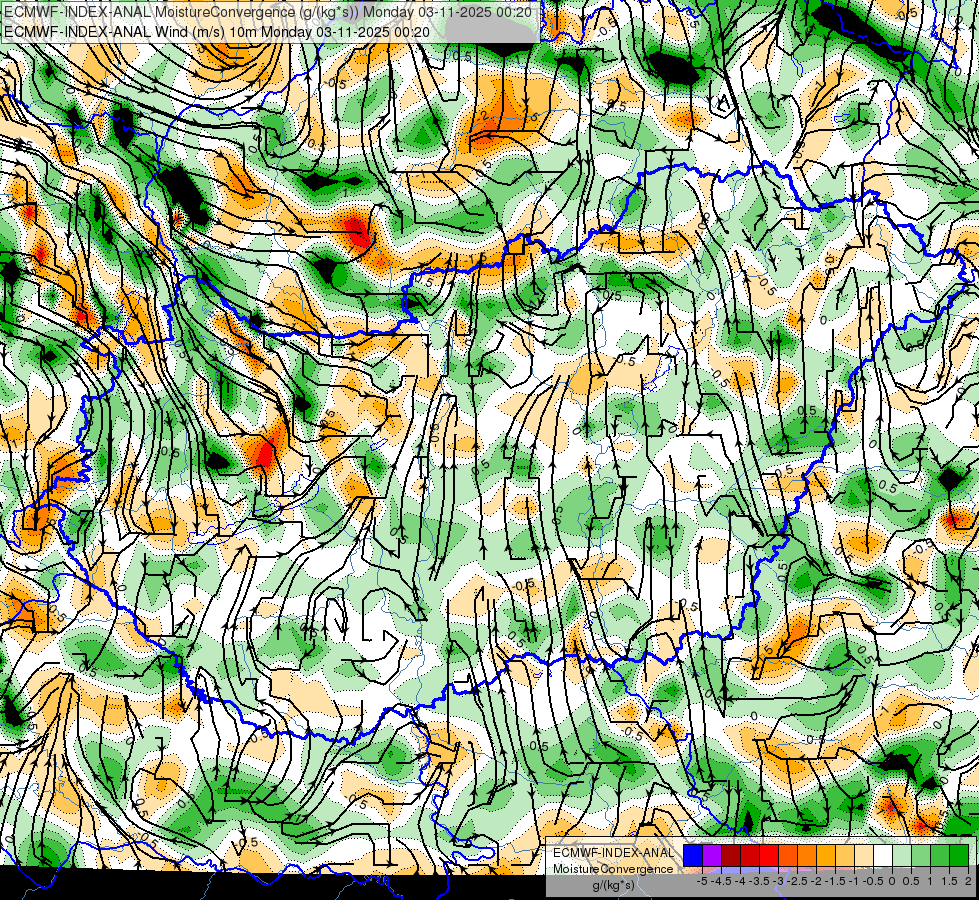Screen dimensions: 979x900
Task: Select the palest green swatch between 0 and 0.5
Action: (x=902, y=855)
